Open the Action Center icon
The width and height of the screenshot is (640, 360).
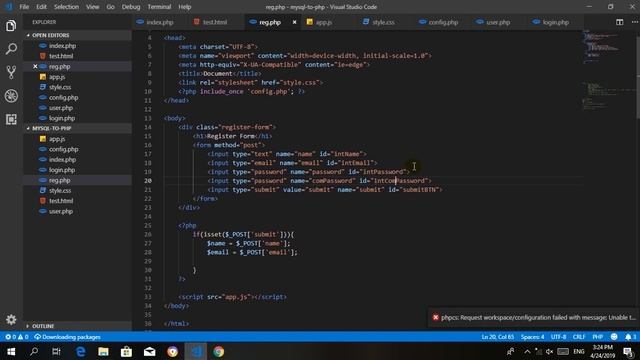(x=629, y=351)
